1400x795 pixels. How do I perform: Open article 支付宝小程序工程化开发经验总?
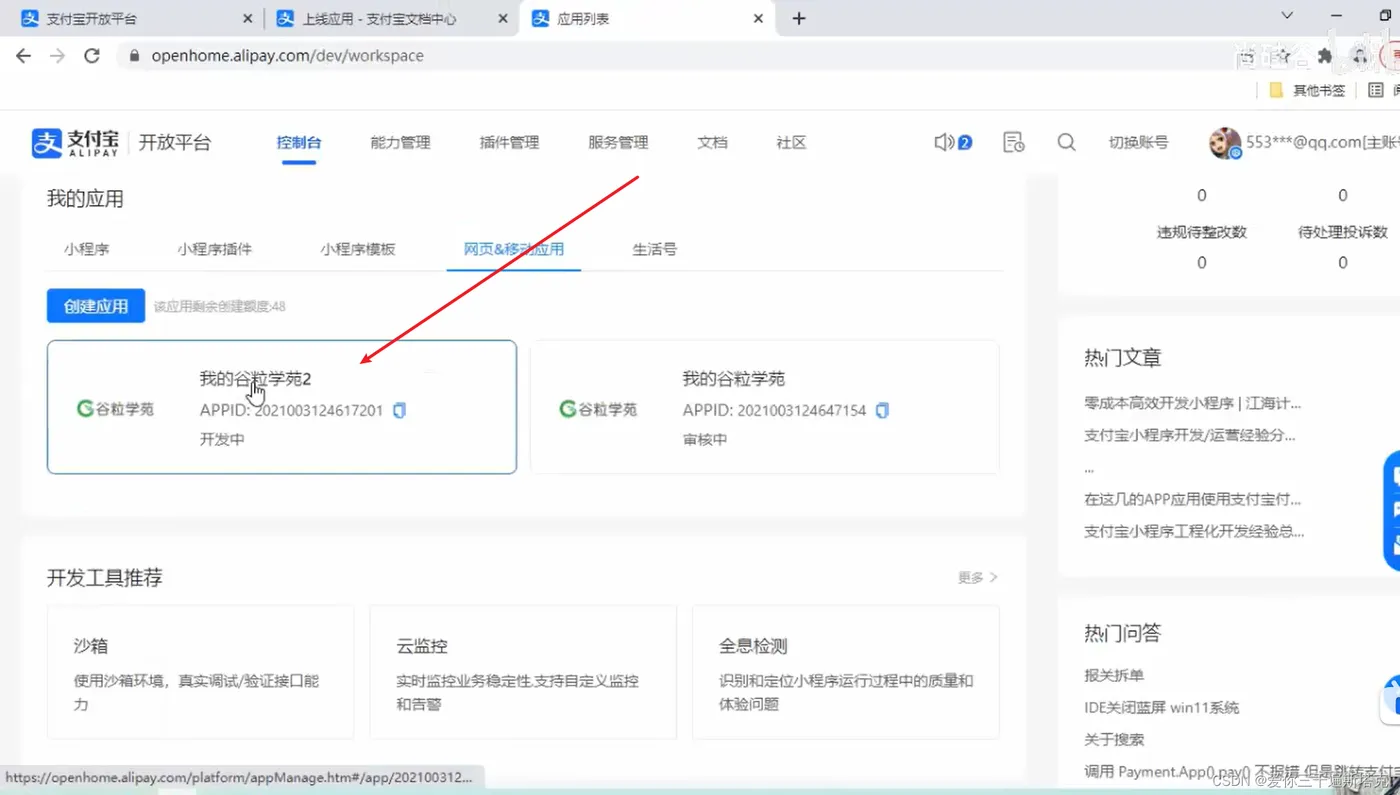pos(1194,532)
